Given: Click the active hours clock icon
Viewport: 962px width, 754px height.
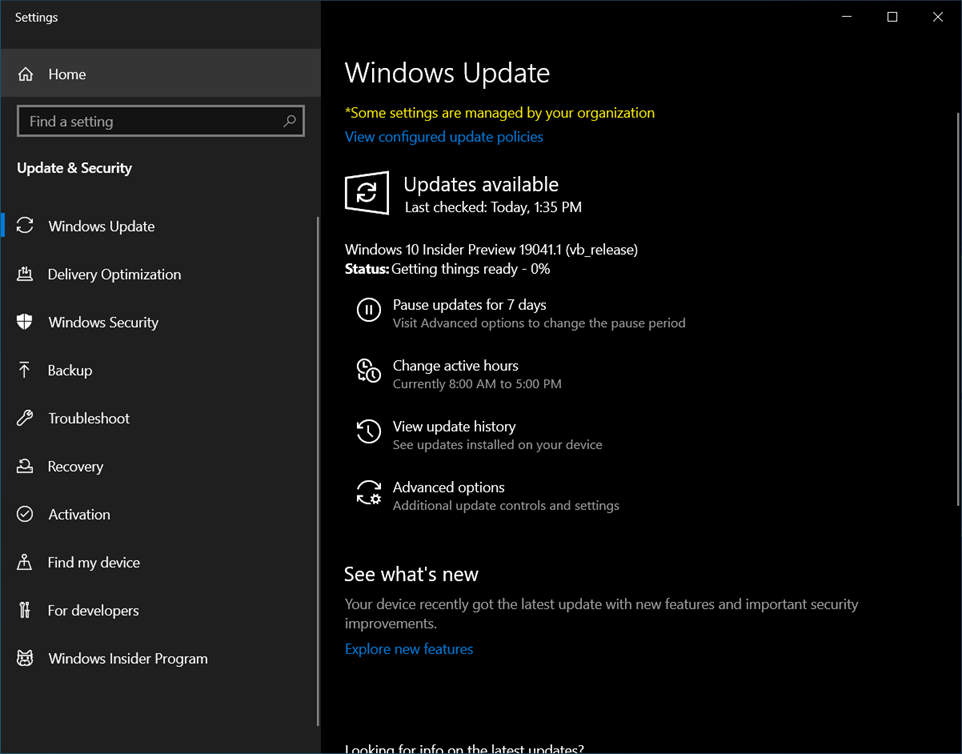Looking at the screenshot, I should coord(369,371).
